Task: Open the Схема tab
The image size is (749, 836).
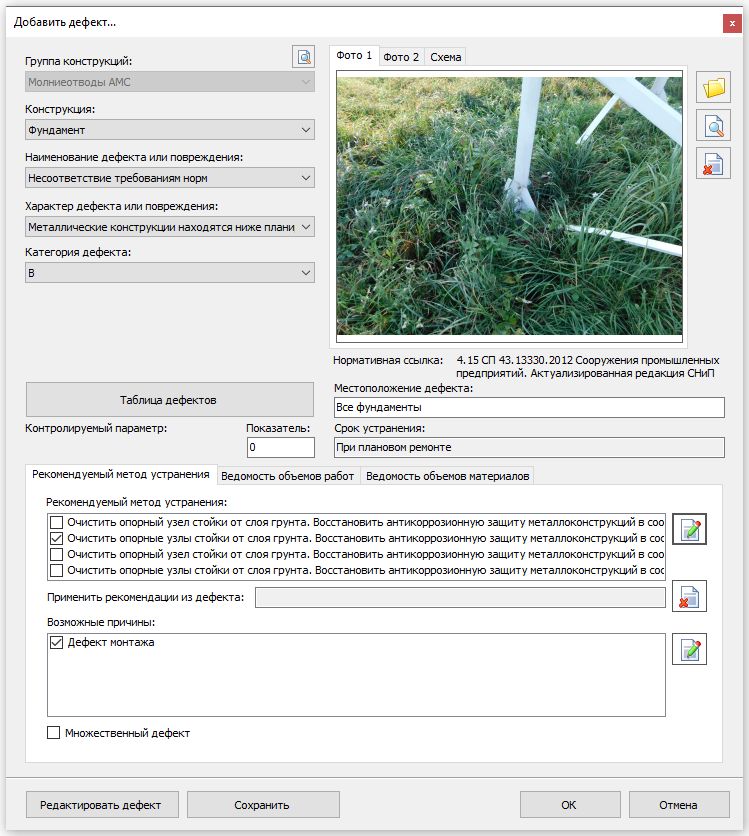Action: point(445,57)
